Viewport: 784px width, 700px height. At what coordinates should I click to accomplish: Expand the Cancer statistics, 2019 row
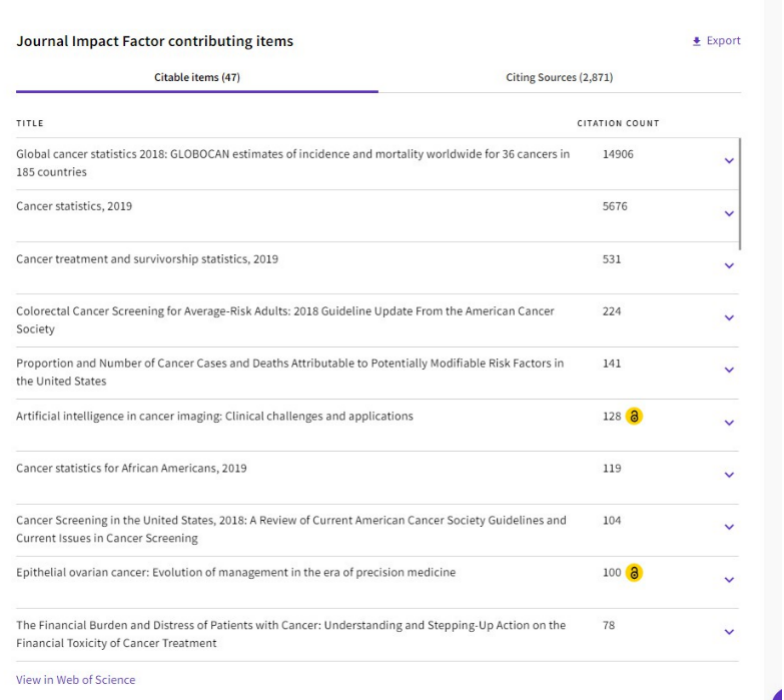click(728, 213)
